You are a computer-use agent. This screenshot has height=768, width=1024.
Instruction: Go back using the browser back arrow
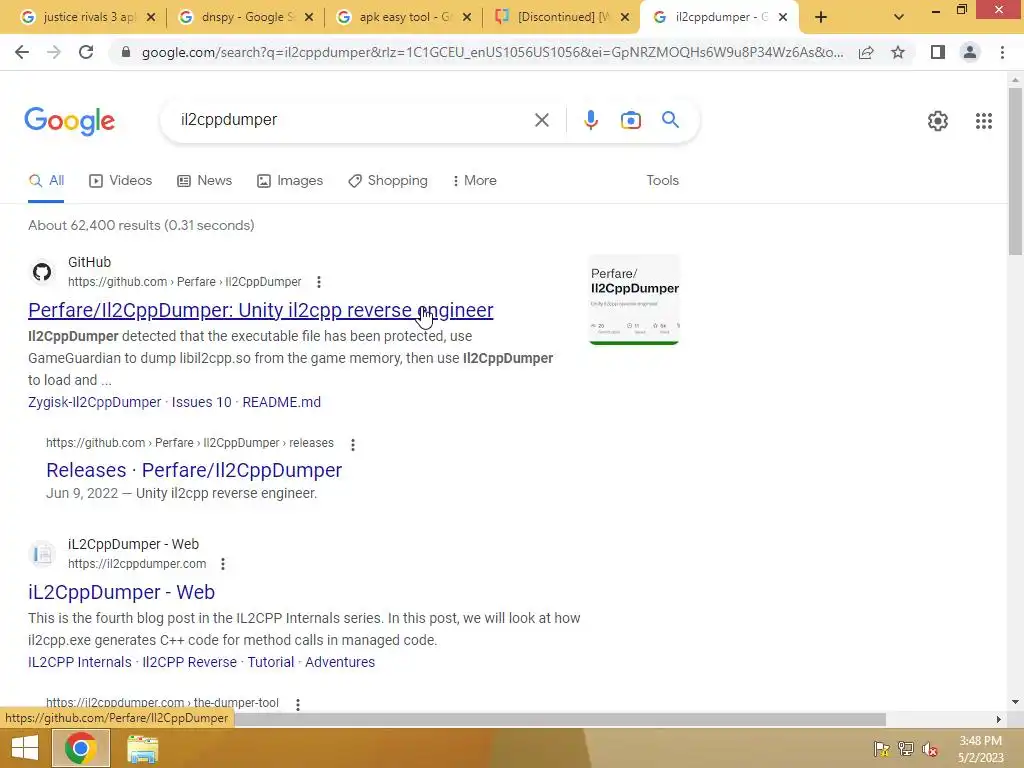(22, 52)
